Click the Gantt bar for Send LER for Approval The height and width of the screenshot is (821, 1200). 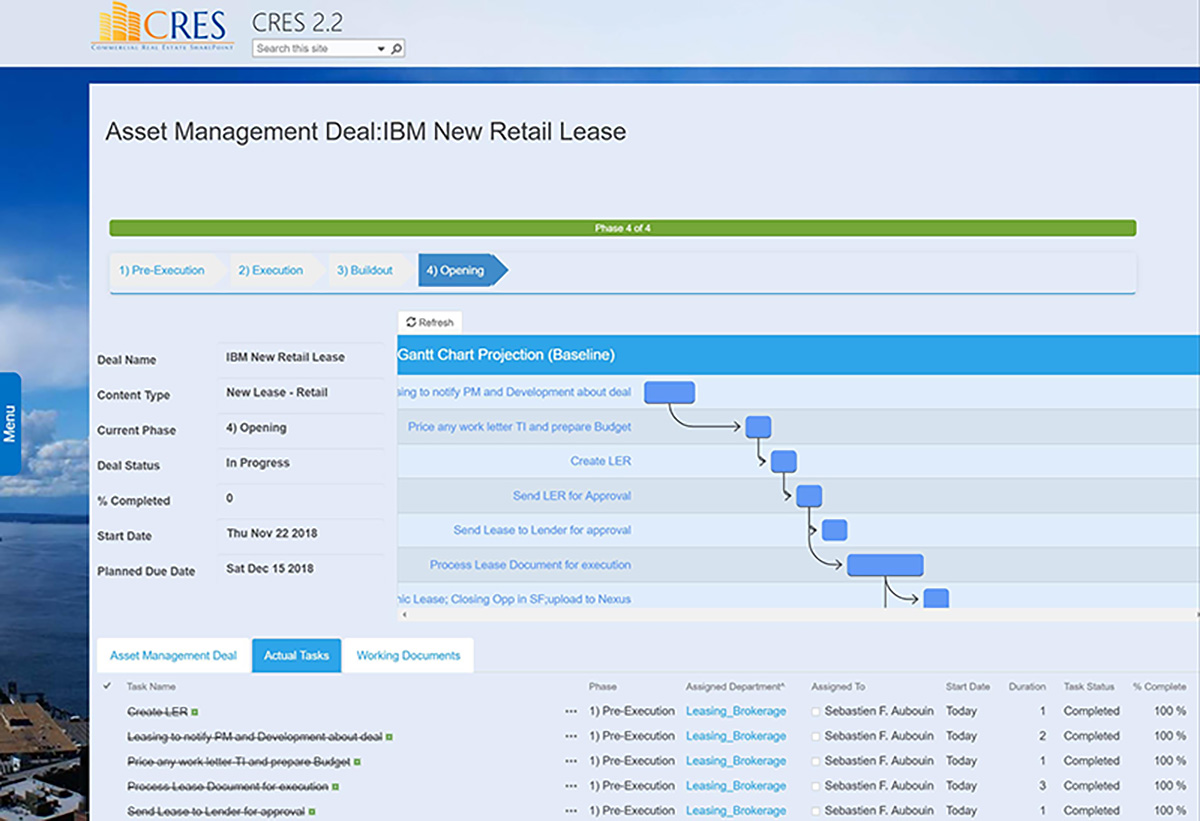pyautogui.click(x=809, y=496)
